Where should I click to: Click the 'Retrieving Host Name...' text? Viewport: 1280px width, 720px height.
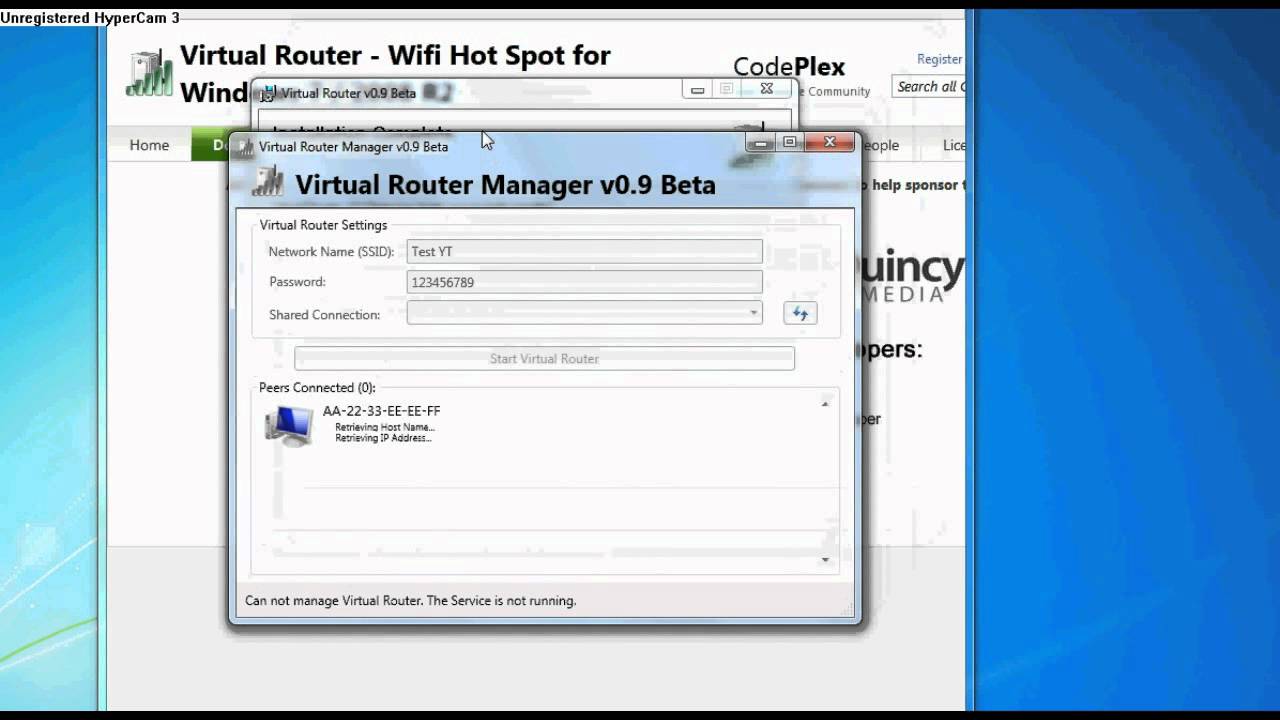click(385, 427)
